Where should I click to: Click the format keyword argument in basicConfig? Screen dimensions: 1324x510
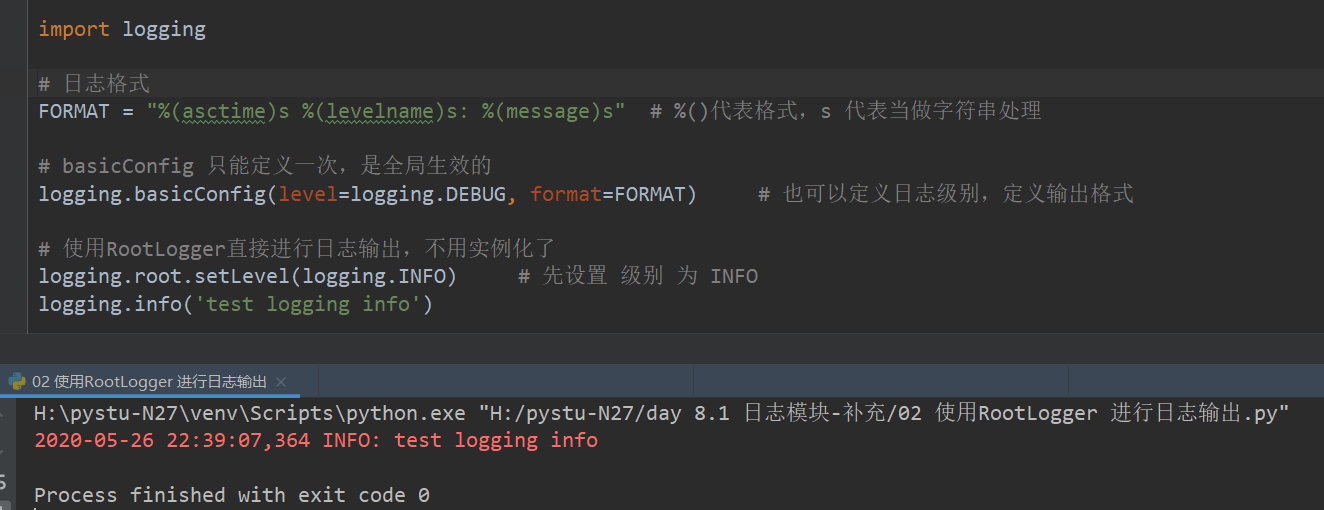(566, 193)
